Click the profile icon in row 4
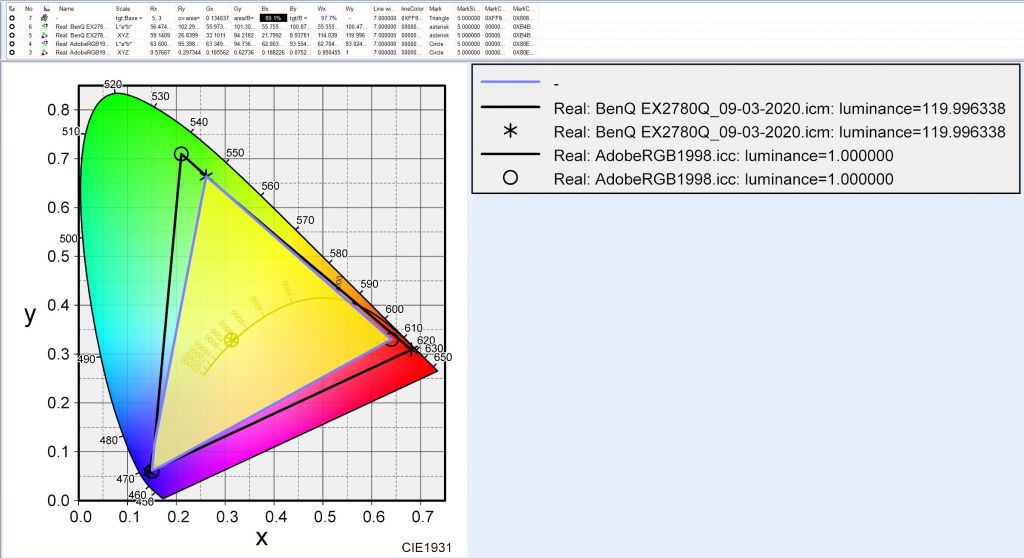Viewport: 1024px width, 558px height. tap(45, 44)
